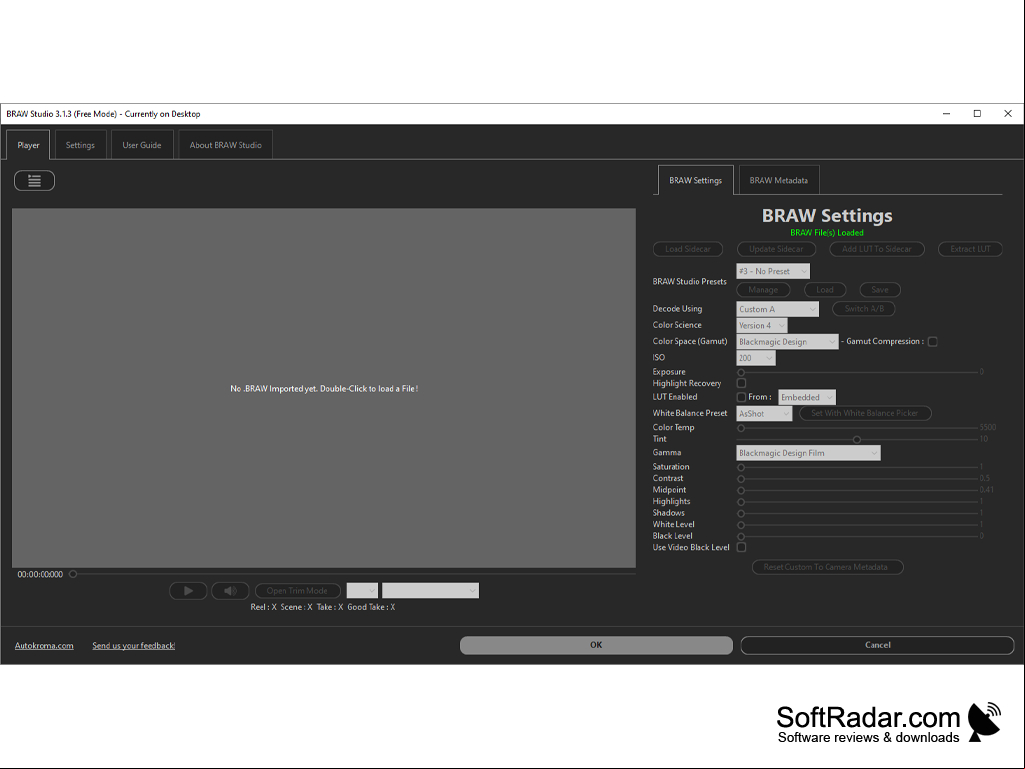
Task: Click the Save preset button
Action: click(x=880, y=290)
